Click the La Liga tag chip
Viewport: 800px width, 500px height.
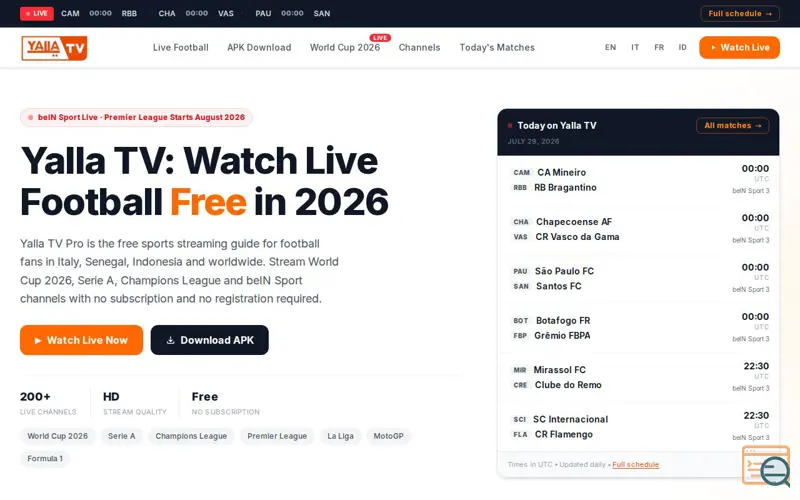point(340,436)
